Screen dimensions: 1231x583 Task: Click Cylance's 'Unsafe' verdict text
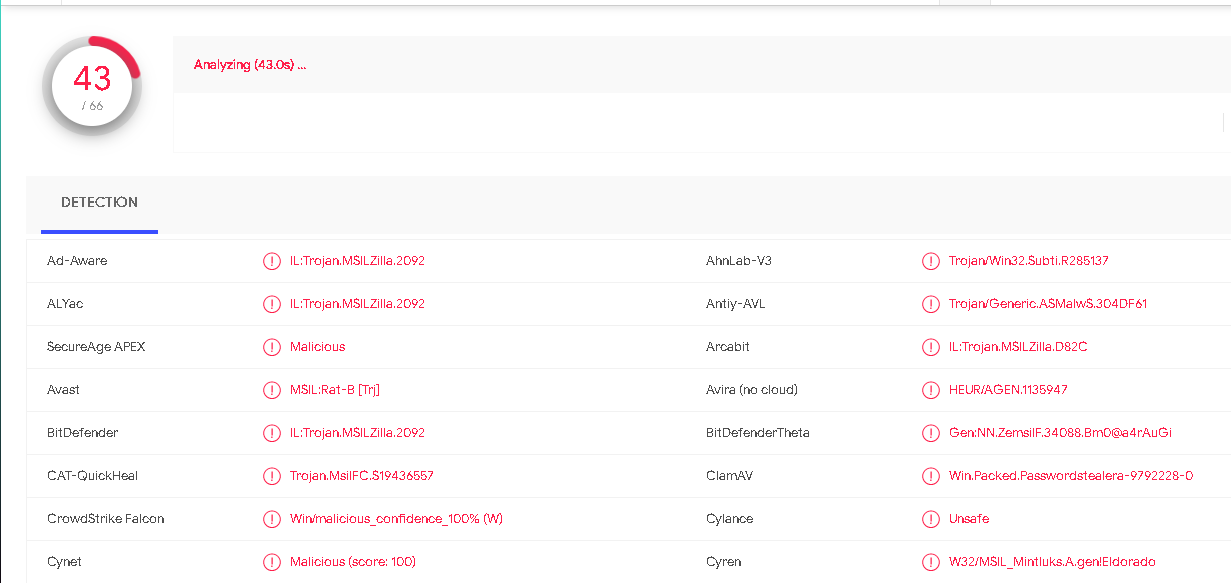[x=969, y=519]
